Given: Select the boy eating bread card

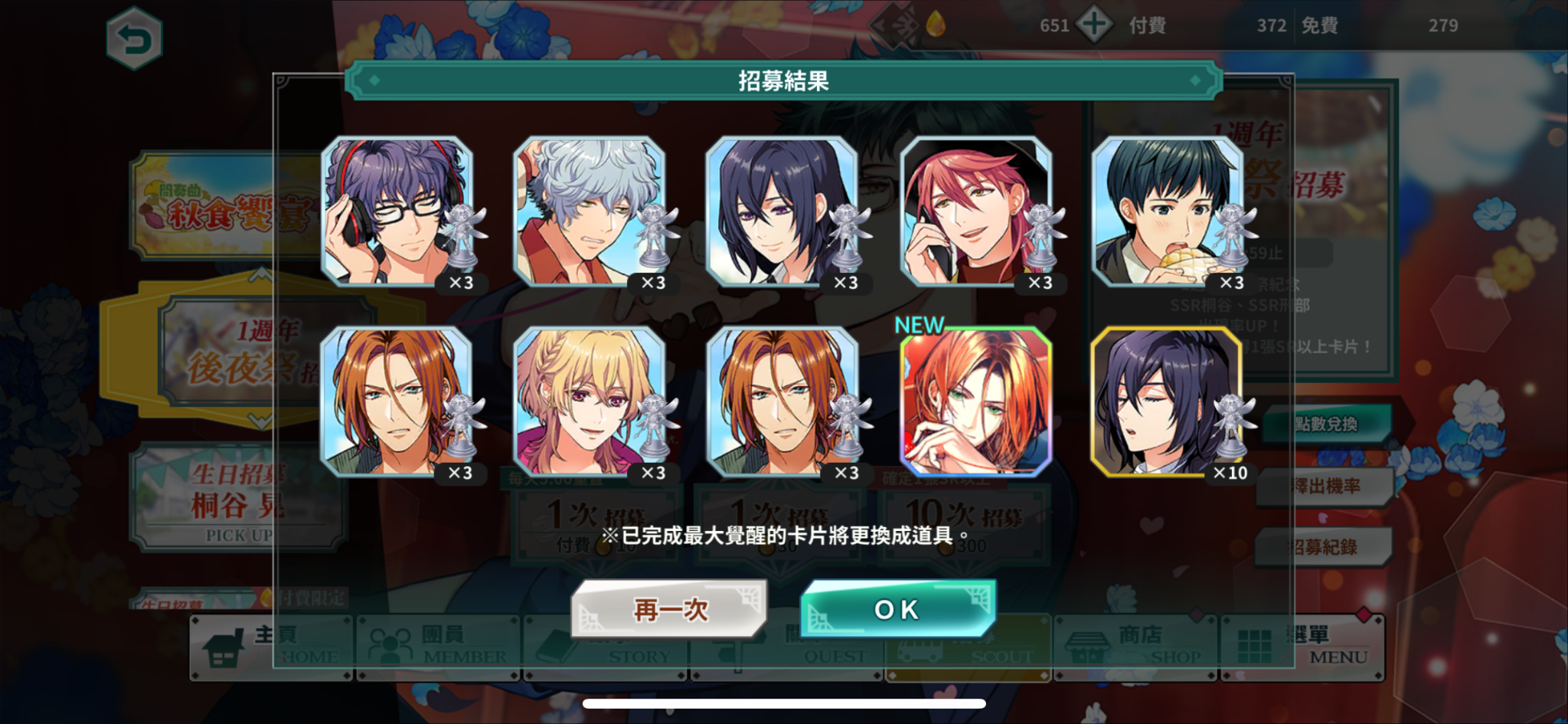Looking at the screenshot, I should coord(1168,211).
